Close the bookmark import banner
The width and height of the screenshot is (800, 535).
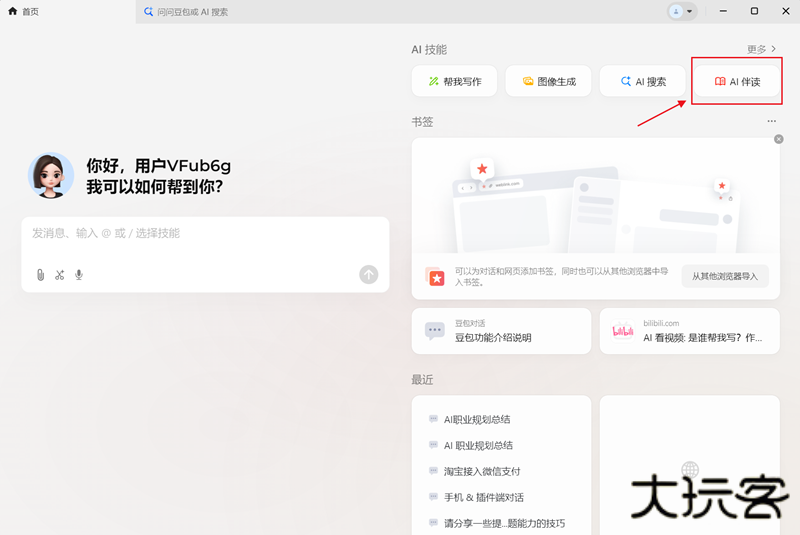click(778, 140)
